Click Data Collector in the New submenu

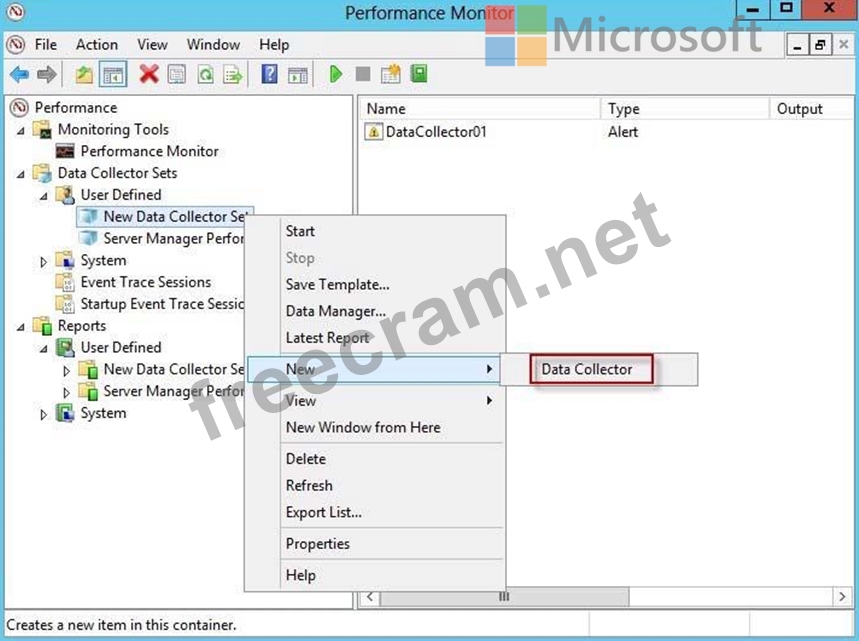[587, 369]
